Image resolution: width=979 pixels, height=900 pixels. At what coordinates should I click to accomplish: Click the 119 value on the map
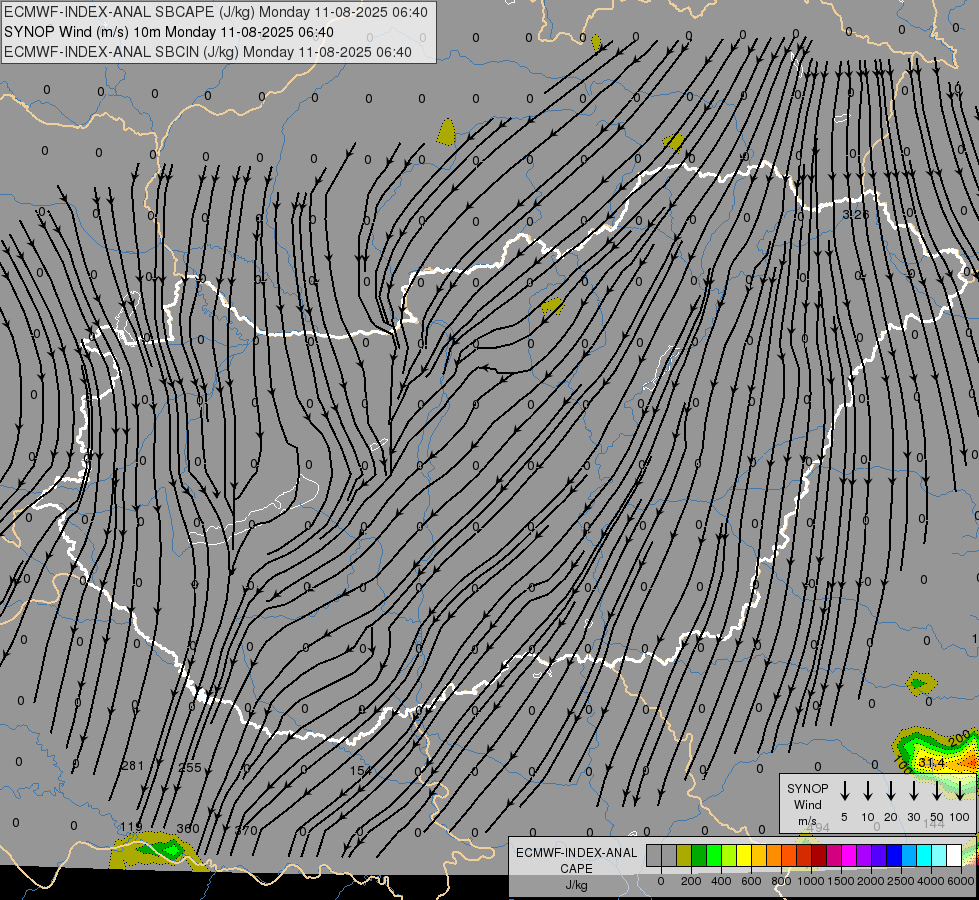[x=131, y=827]
